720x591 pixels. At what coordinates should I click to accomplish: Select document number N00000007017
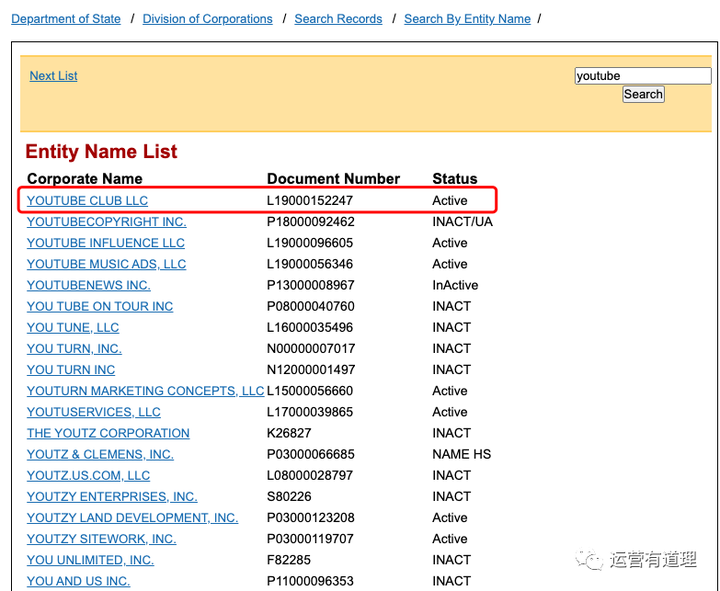[311, 349]
